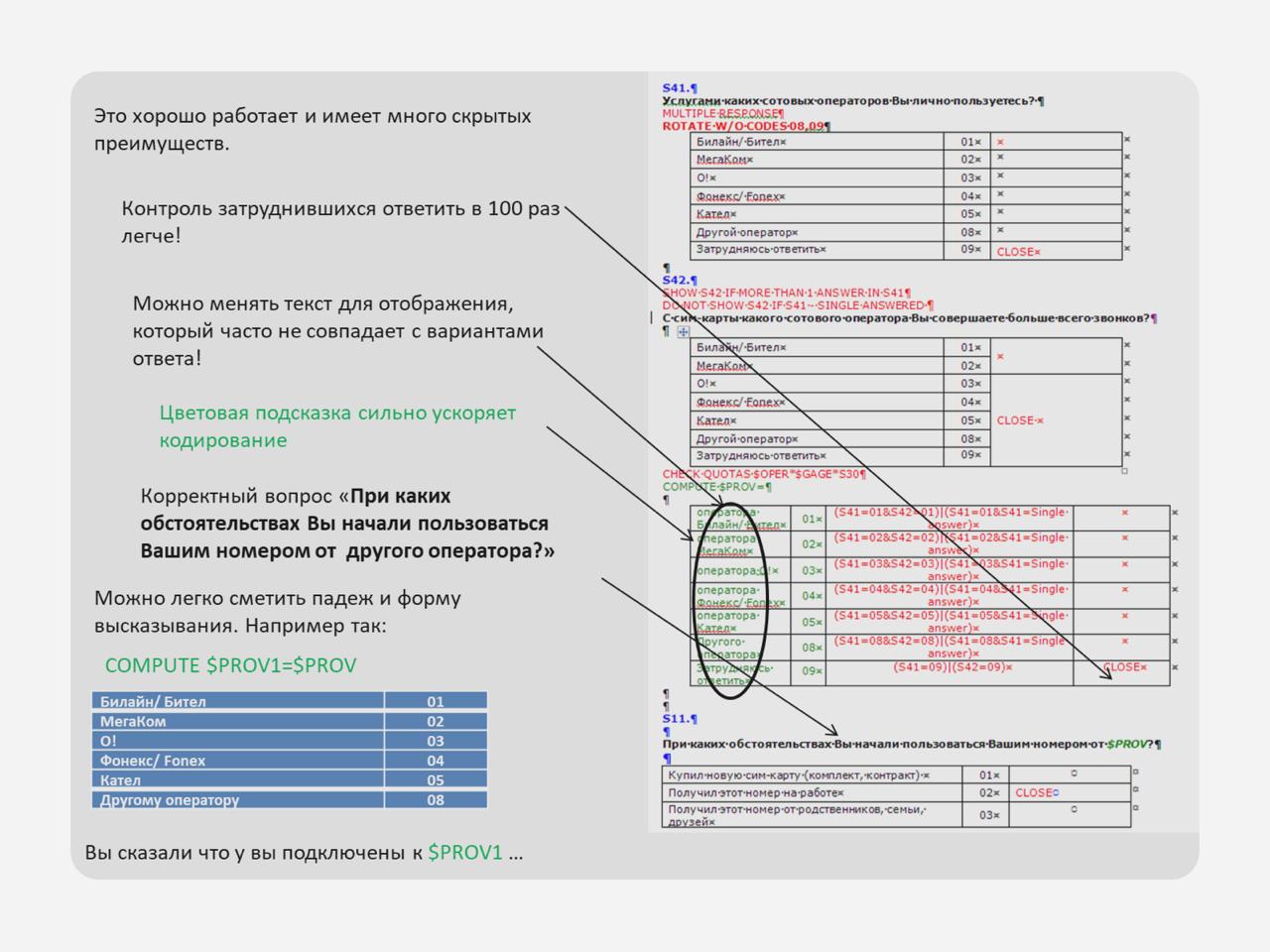Click CLOSE in the S11 table

click(x=1037, y=793)
